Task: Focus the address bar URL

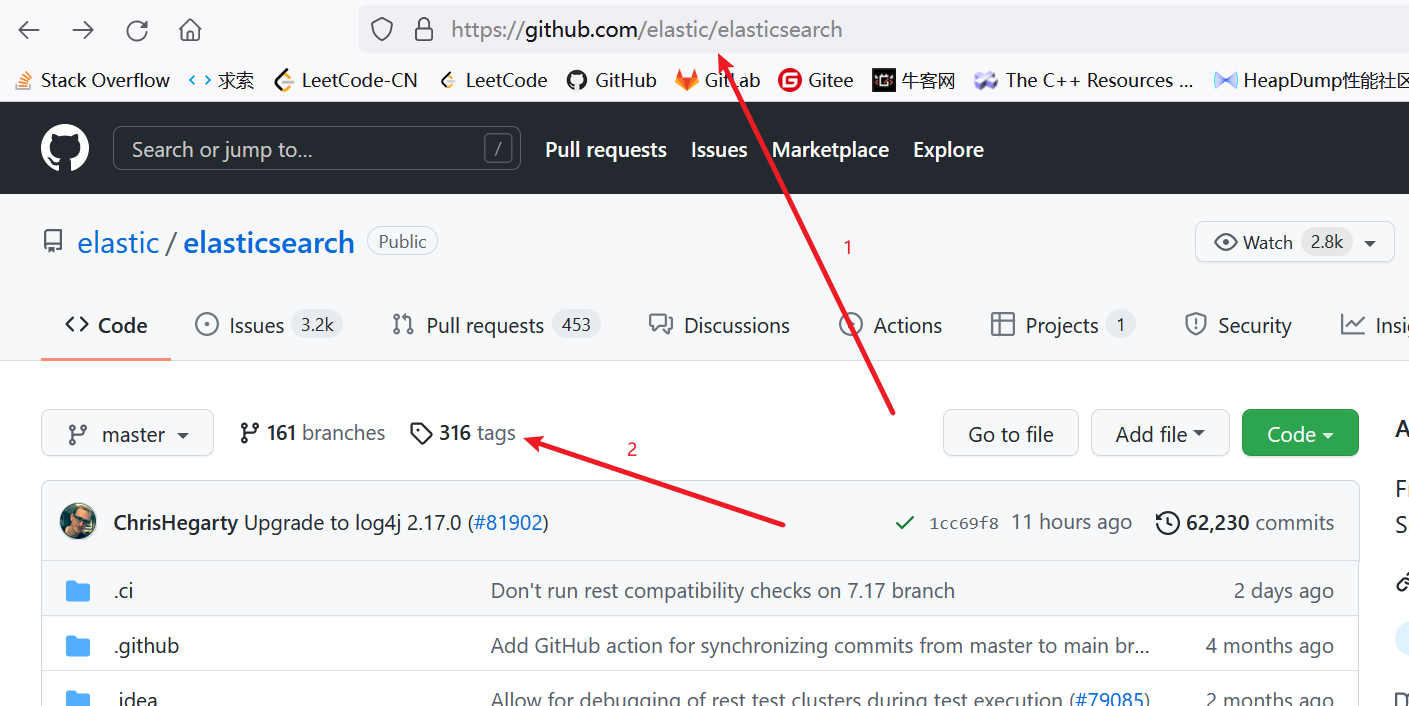Action: pos(647,29)
